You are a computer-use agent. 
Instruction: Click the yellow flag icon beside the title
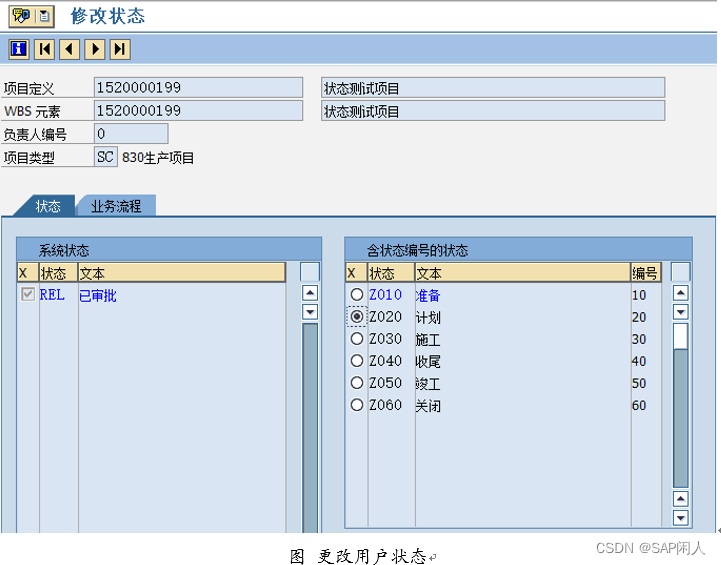click(x=21, y=16)
